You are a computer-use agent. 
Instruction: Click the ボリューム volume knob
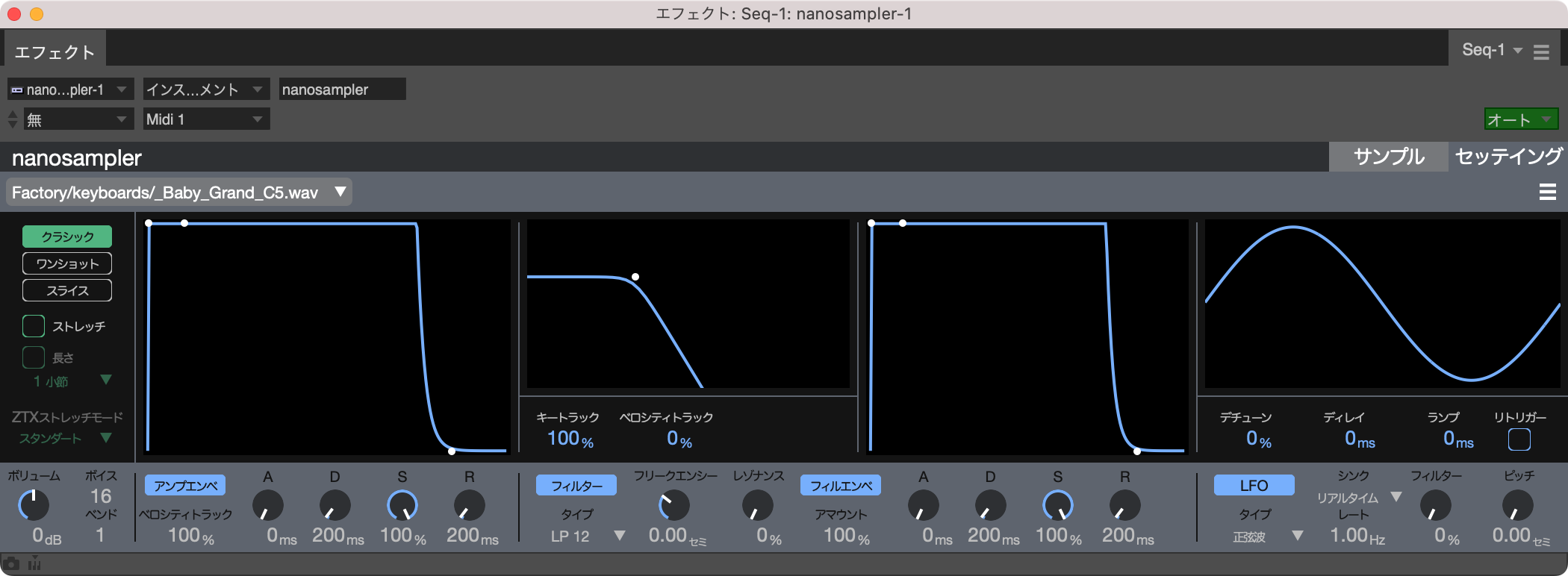(x=34, y=505)
